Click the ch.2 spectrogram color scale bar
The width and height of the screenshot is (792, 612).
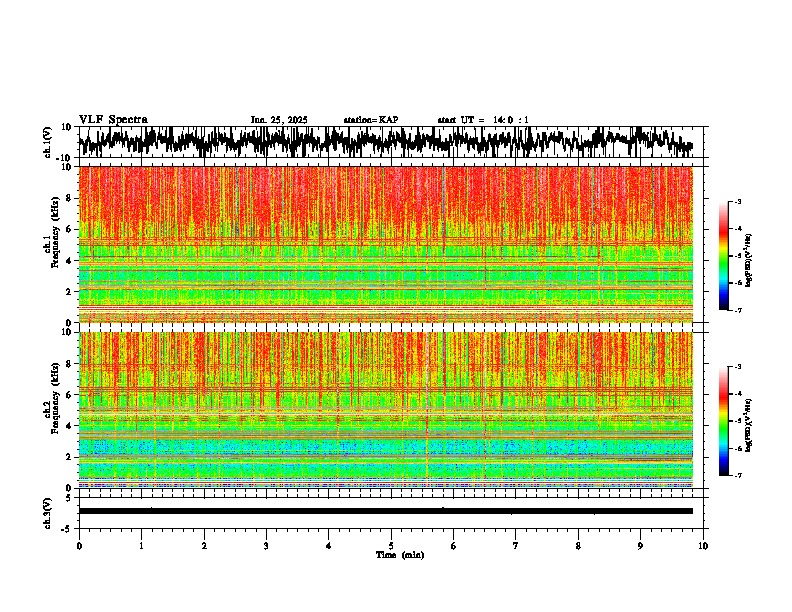click(x=723, y=421)
